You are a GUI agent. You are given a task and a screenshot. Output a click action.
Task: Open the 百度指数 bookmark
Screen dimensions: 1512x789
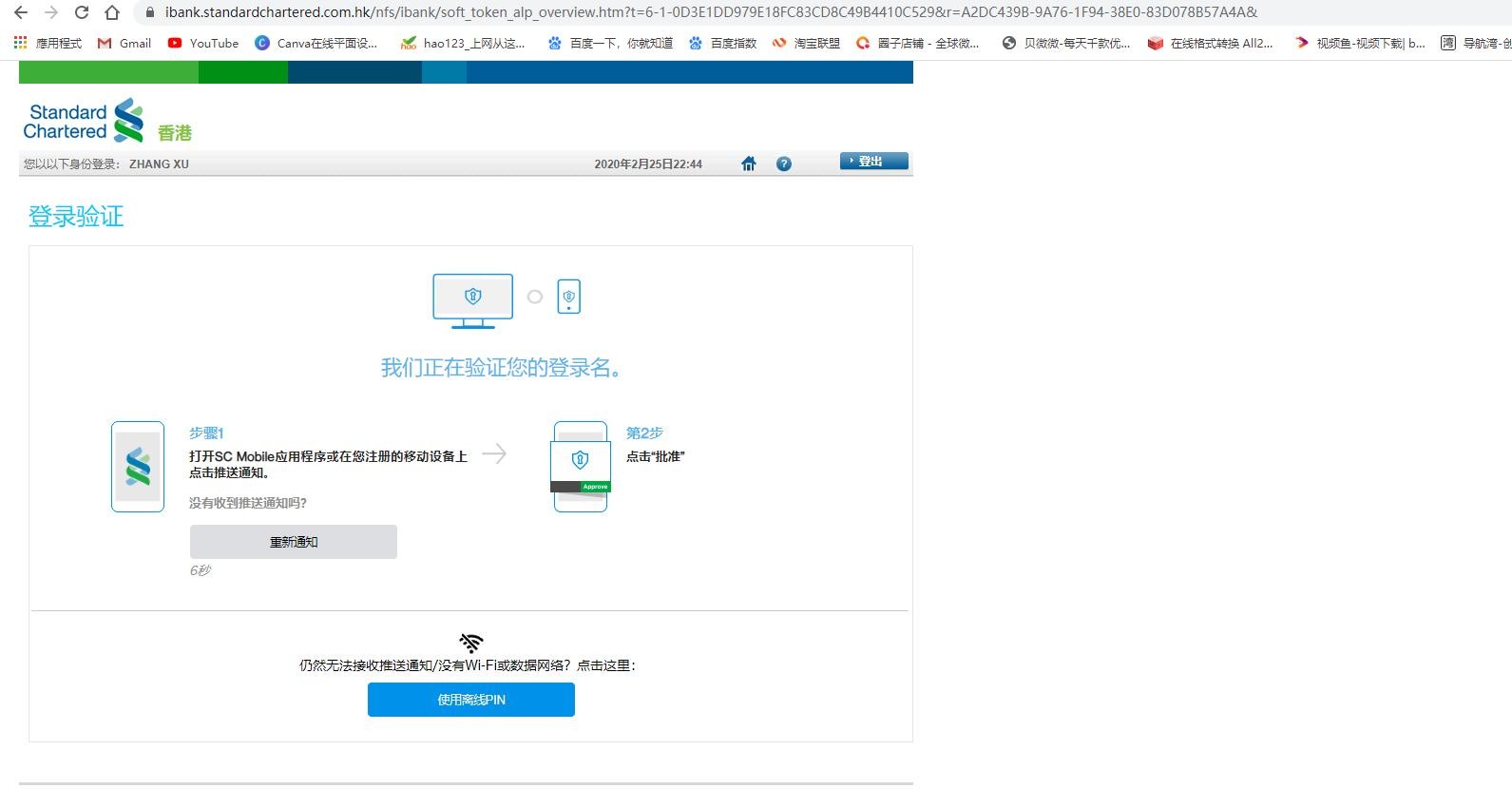pos(722,43)
